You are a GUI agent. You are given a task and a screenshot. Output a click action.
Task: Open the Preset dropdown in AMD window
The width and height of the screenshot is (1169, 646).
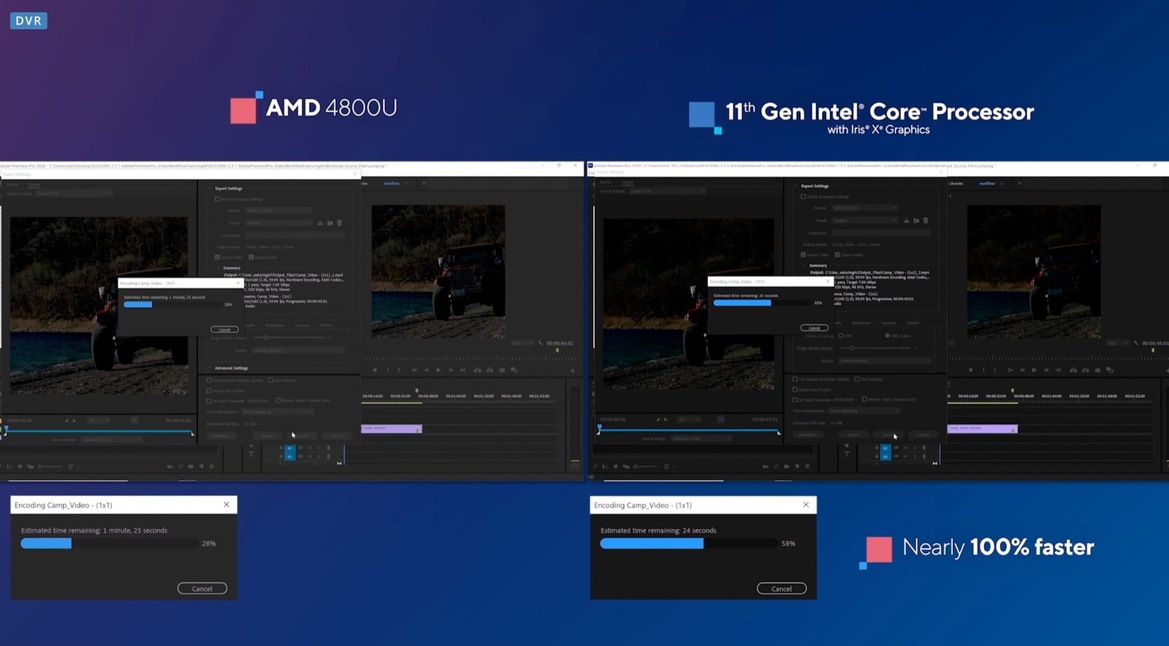coord(277,223)
